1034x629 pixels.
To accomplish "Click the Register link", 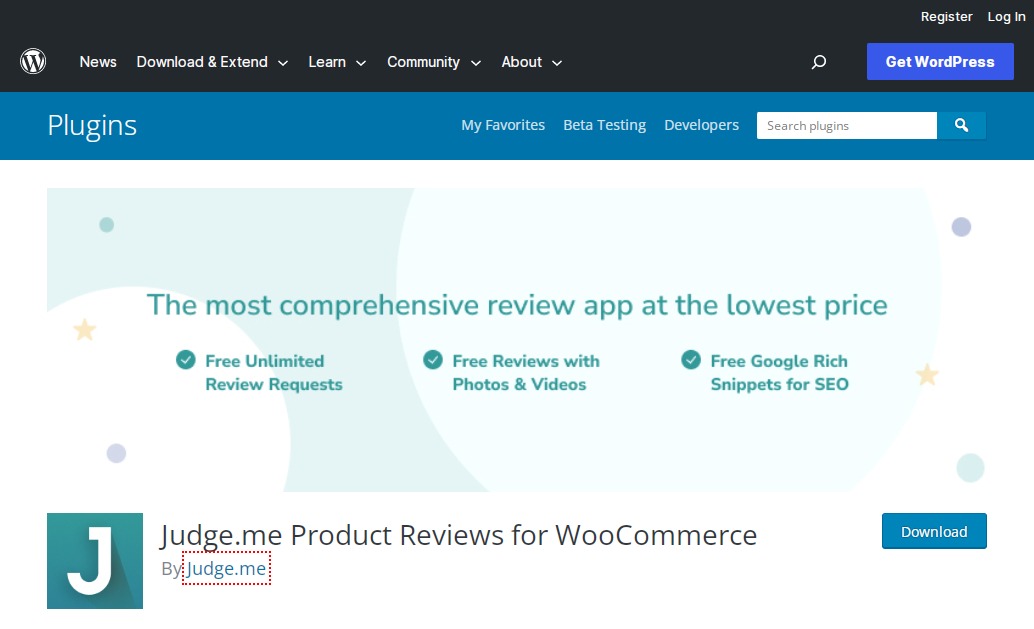I will point(946,16).
